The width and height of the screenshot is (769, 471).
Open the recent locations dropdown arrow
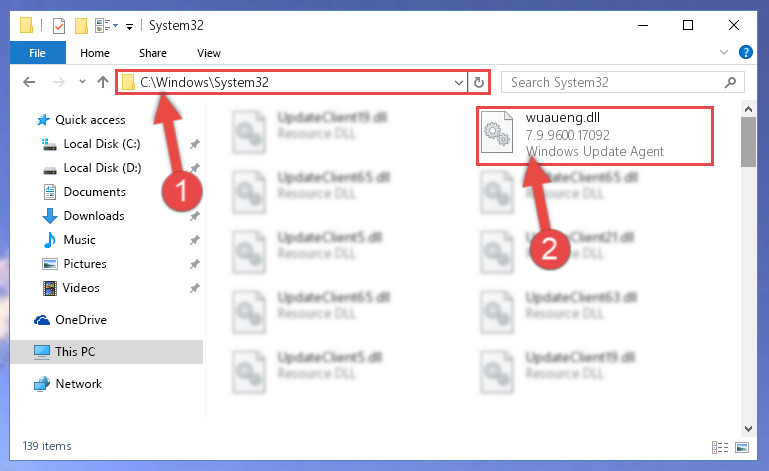click(x=82, y=82)
